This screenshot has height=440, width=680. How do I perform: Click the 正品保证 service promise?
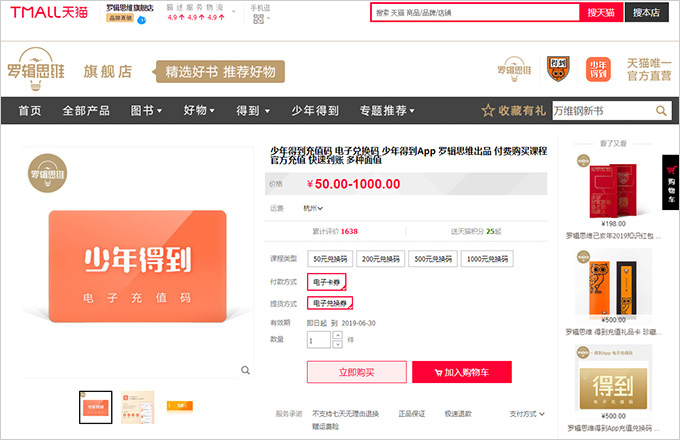[x=412, y=414]
